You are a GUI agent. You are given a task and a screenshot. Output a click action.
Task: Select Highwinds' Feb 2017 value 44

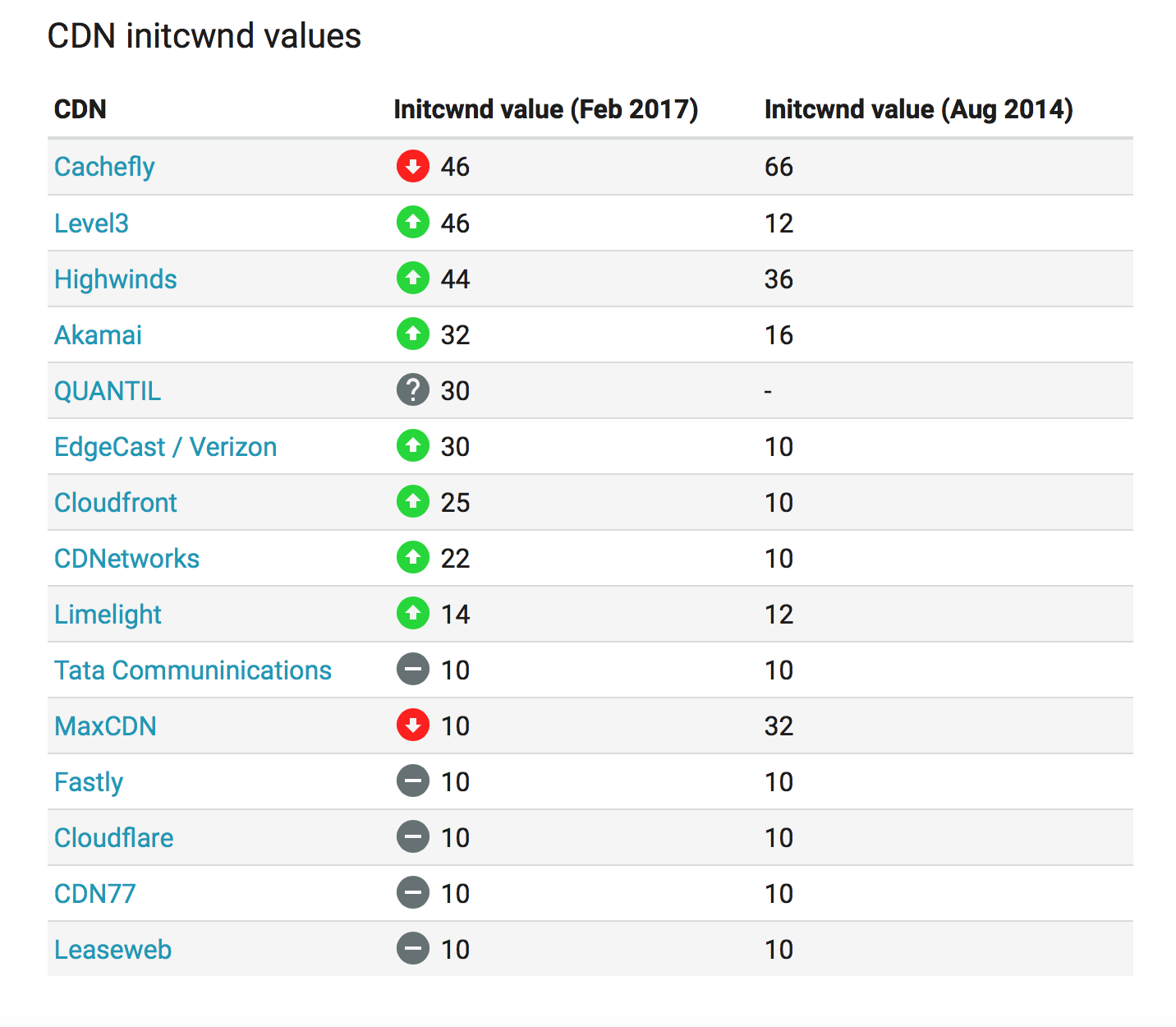tap(455, 279)
